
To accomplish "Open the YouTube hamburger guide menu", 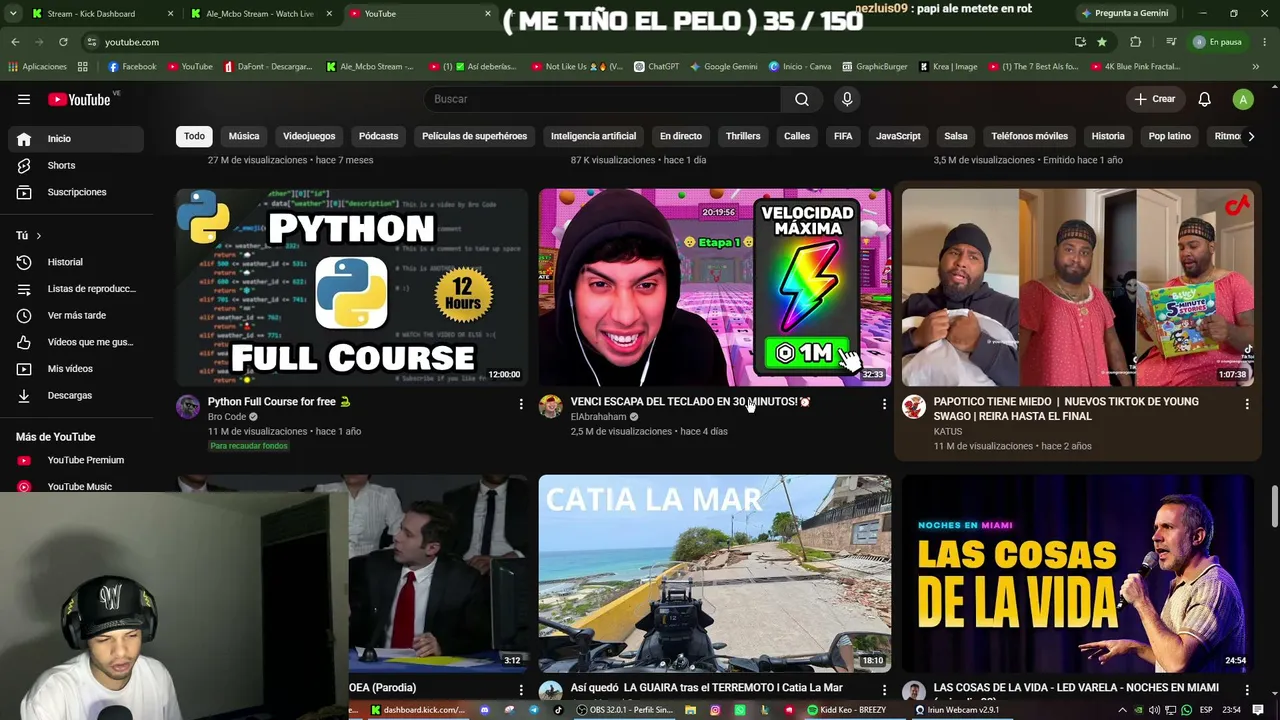I will [24, 99].
